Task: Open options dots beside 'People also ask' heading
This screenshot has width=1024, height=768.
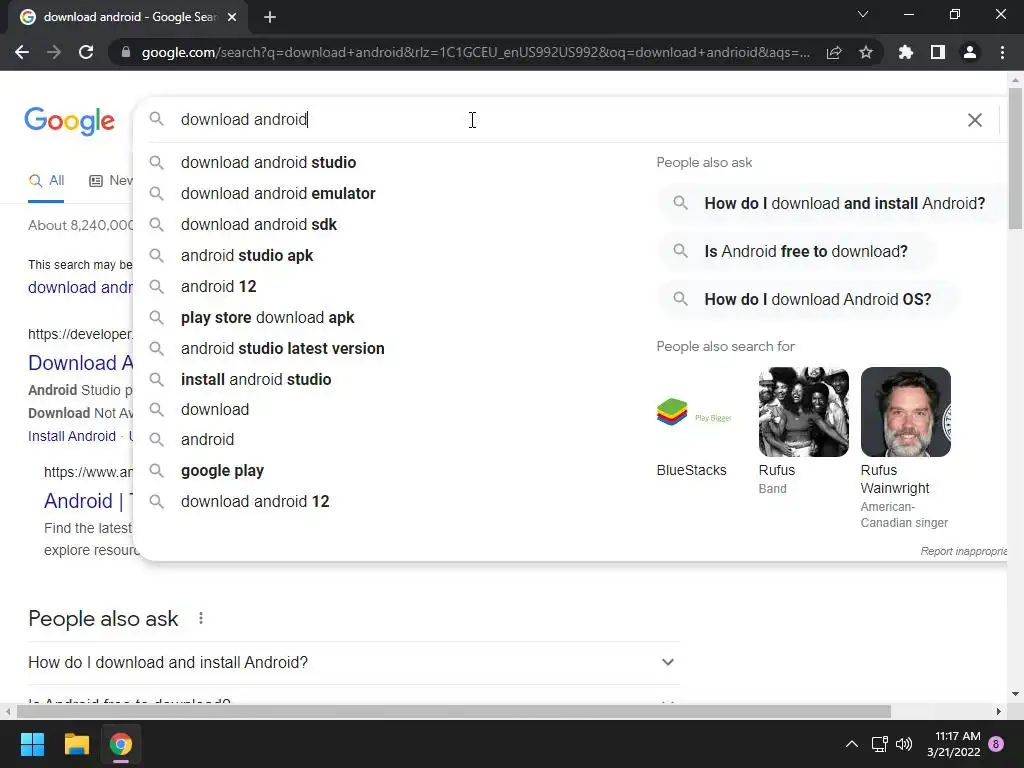Action: click(x=201, y=618)
